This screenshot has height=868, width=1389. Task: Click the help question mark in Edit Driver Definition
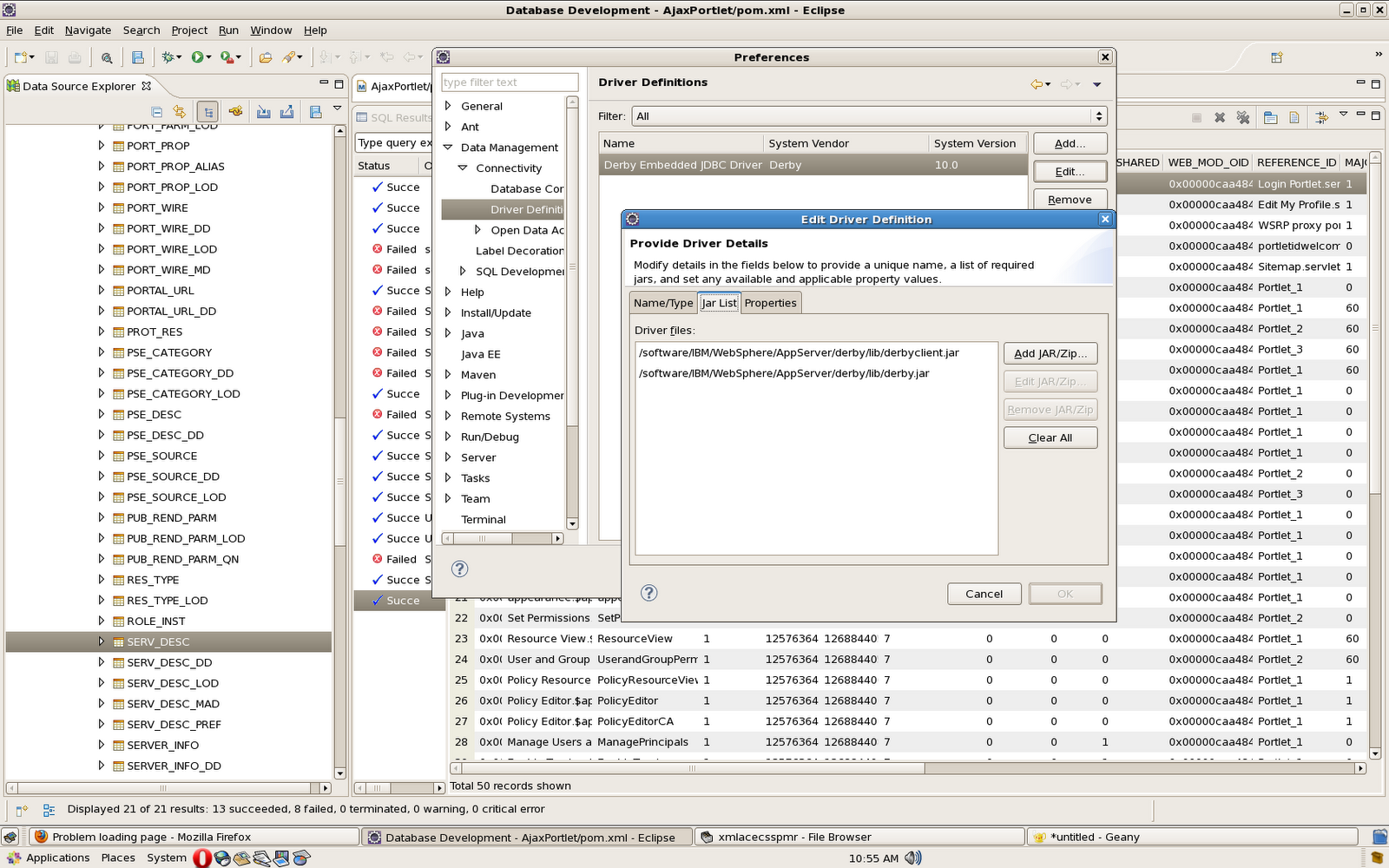648,593
